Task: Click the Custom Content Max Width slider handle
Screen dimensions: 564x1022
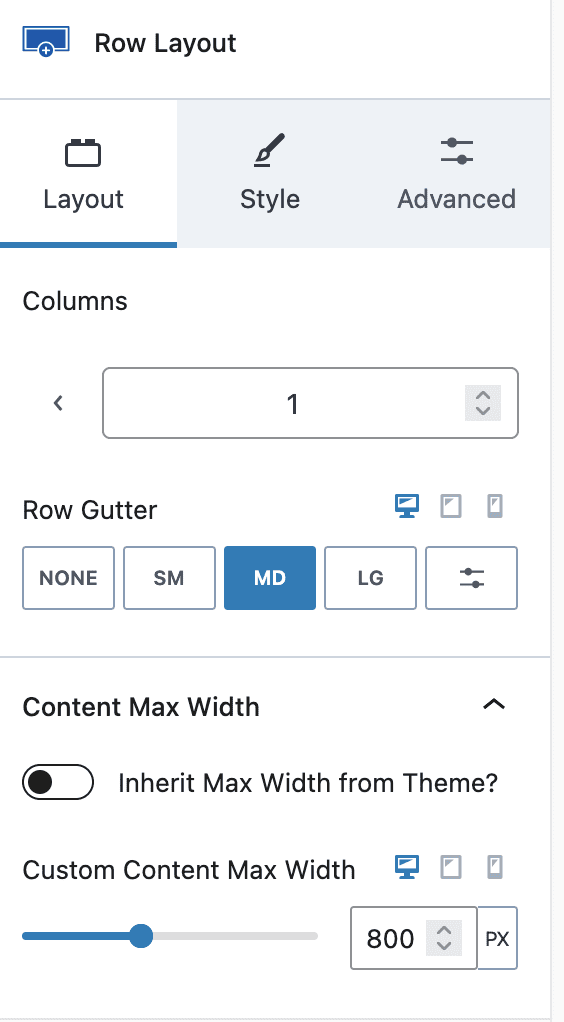Action: point(141,936)
